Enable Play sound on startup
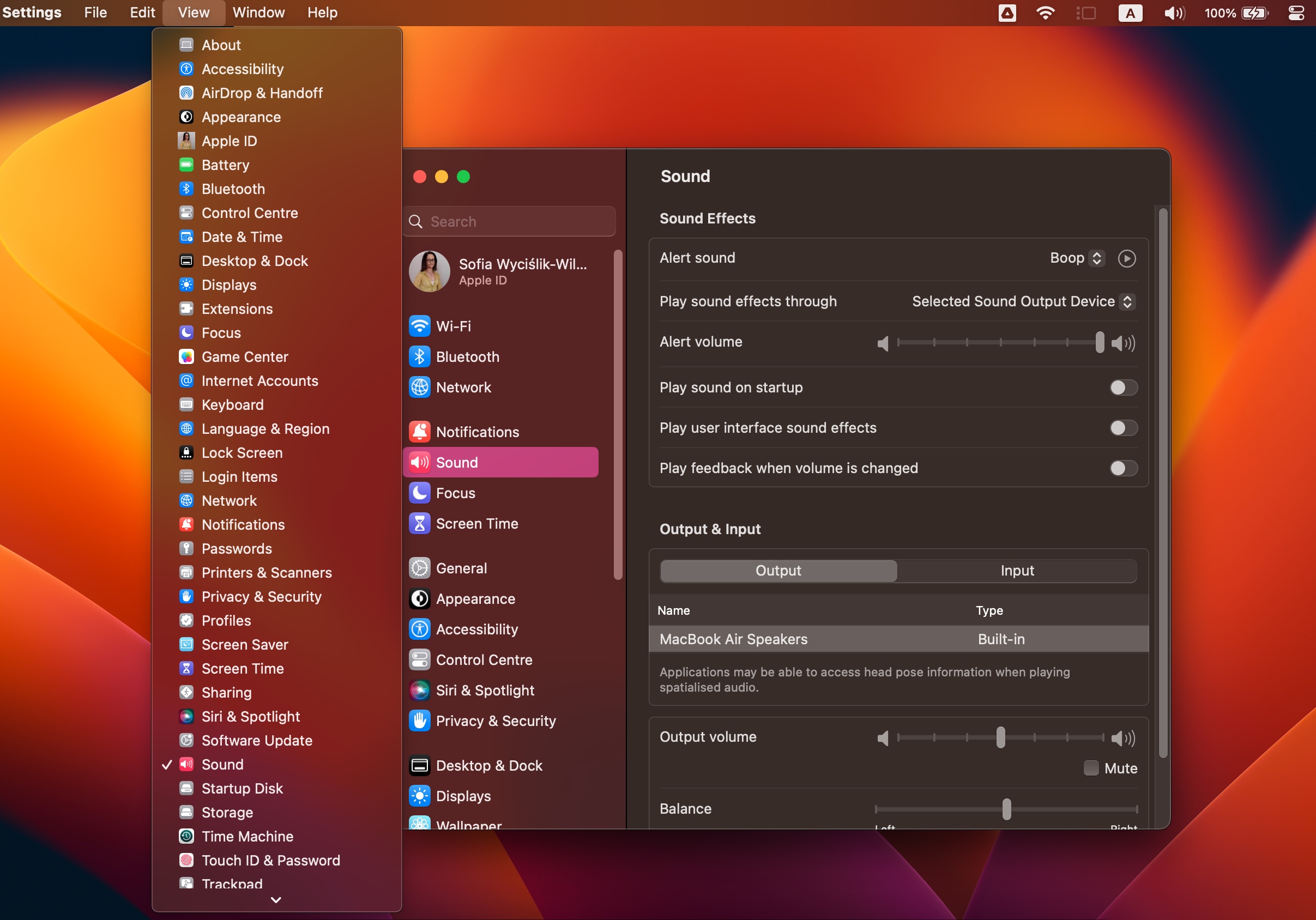The width and height of the screenshot is (1316, 920). pyautogui.click(x=1122, y=388)
